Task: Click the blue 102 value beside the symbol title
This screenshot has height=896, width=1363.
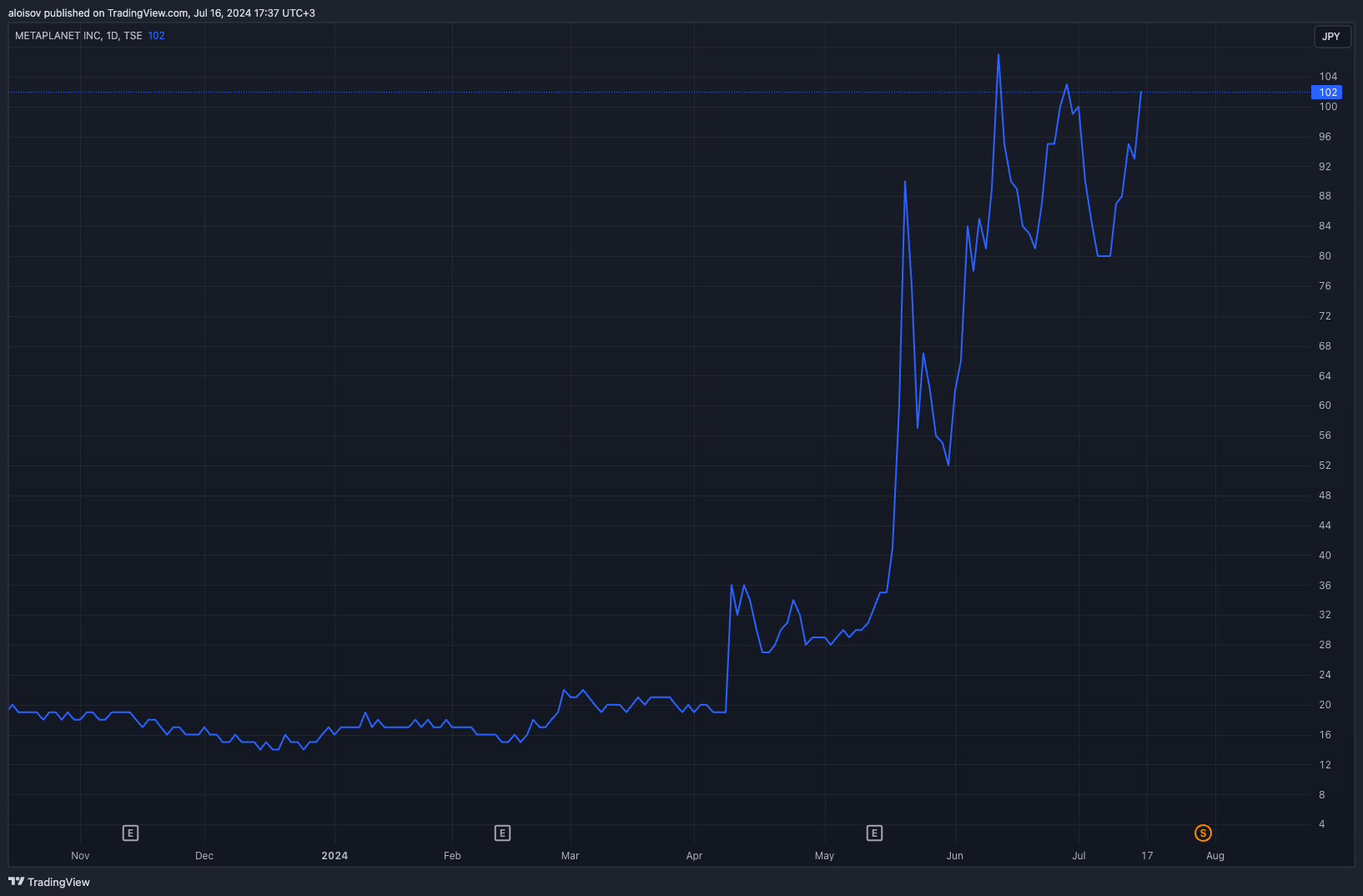Action: [x=156, y=36]
